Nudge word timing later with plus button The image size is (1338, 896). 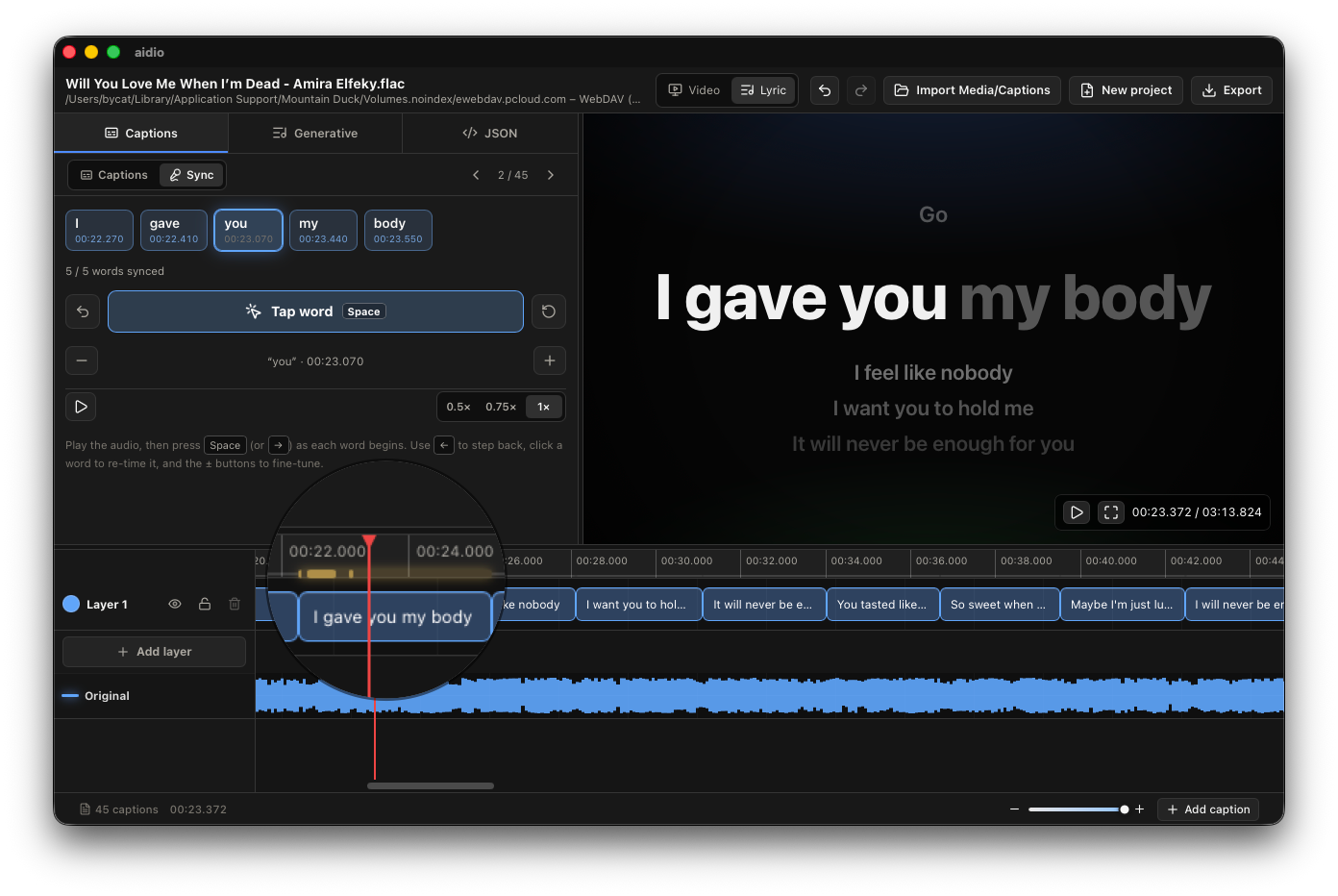pyautogui.click(x=550, y=361)
